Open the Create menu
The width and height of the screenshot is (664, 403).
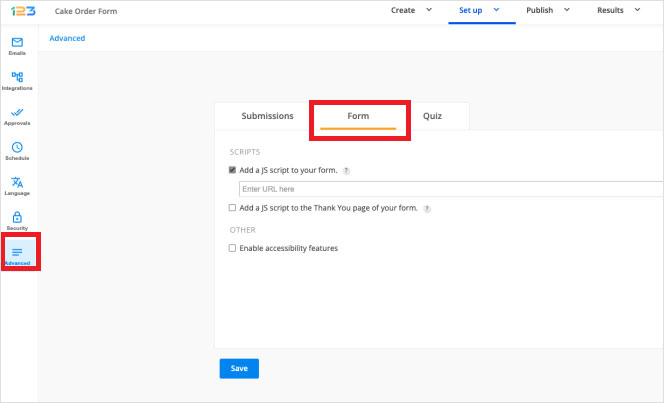coord(403,10)
